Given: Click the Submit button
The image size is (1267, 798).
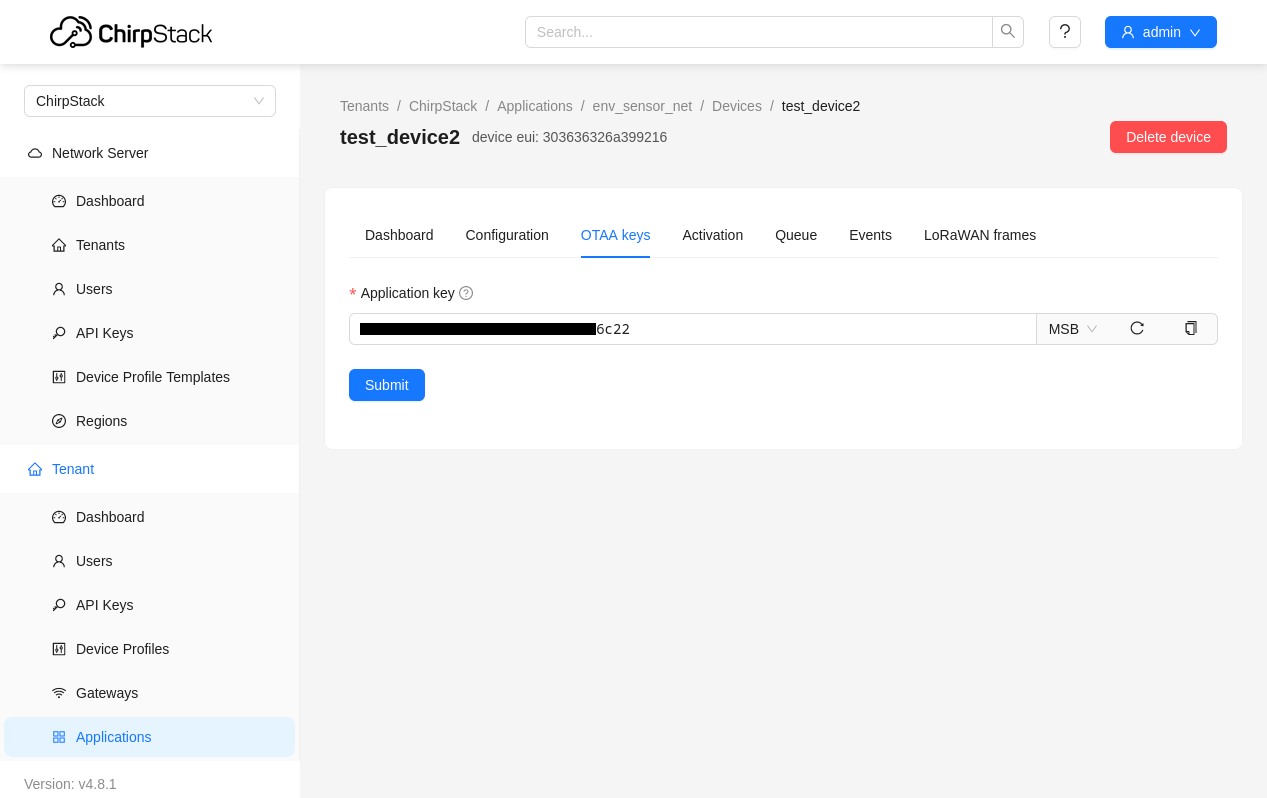Looking at the screenshot, I should (387, 385).
